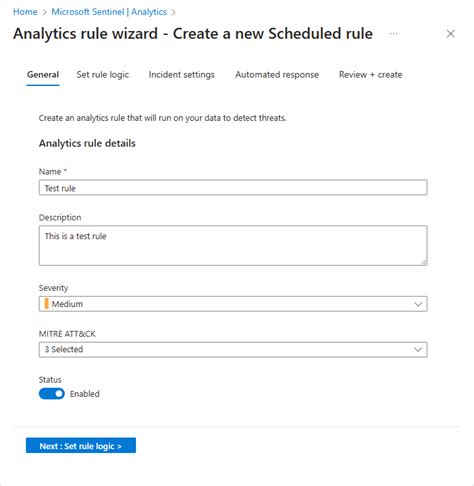Viewport: 474px width, 486px height.
Task: Toggle the Status Enabled switch
Action: coord(52,394)
